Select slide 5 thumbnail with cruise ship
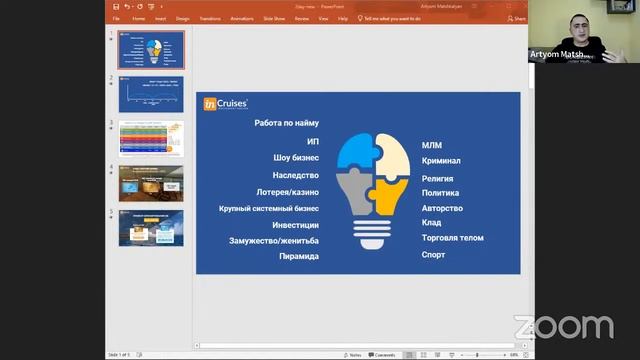 tap(151, 228)
